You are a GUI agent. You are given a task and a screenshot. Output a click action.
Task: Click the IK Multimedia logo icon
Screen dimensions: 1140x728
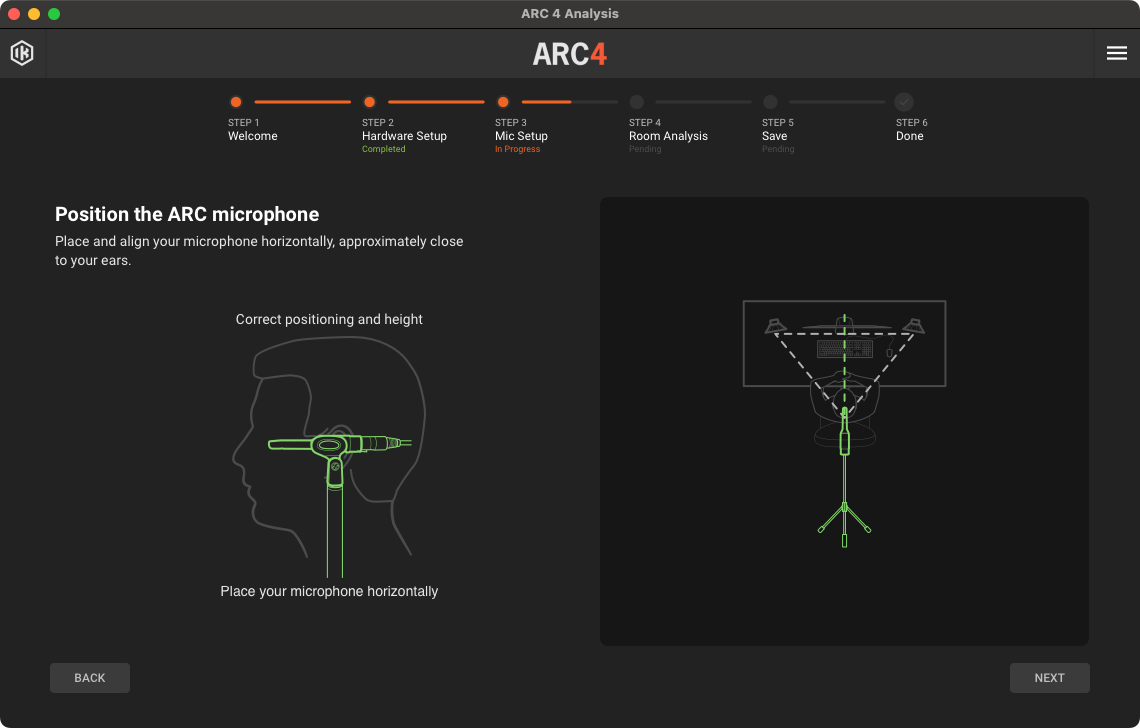point(22,53)
